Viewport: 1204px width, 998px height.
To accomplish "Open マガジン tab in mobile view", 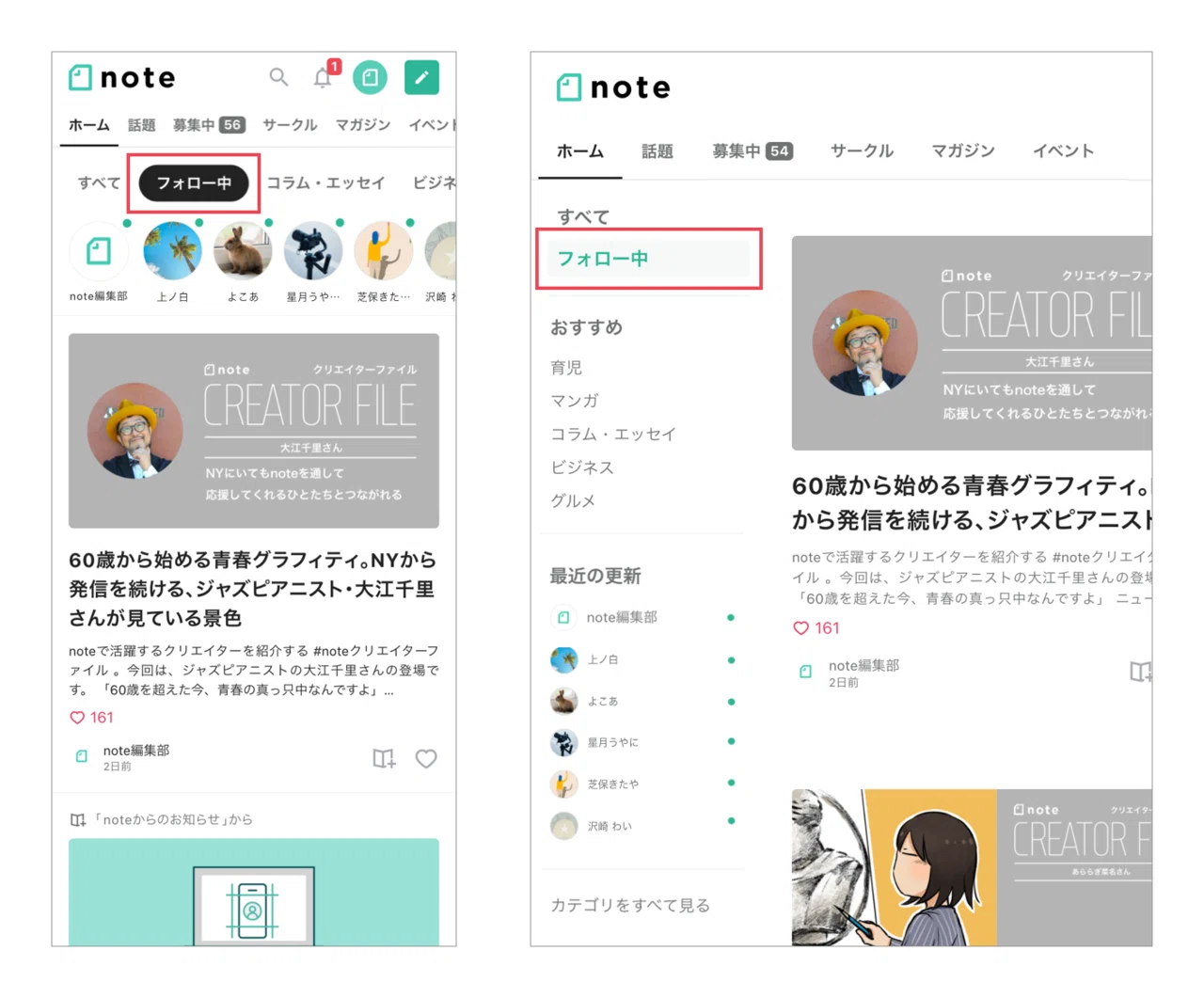I will (363, 125).
